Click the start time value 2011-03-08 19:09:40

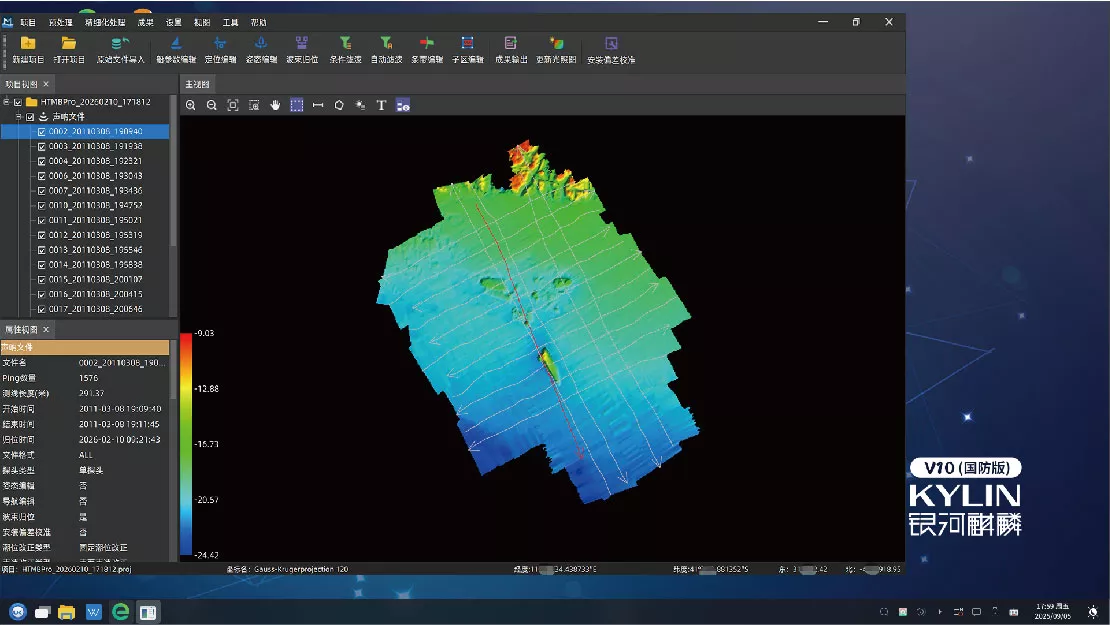tap(120, 409)
